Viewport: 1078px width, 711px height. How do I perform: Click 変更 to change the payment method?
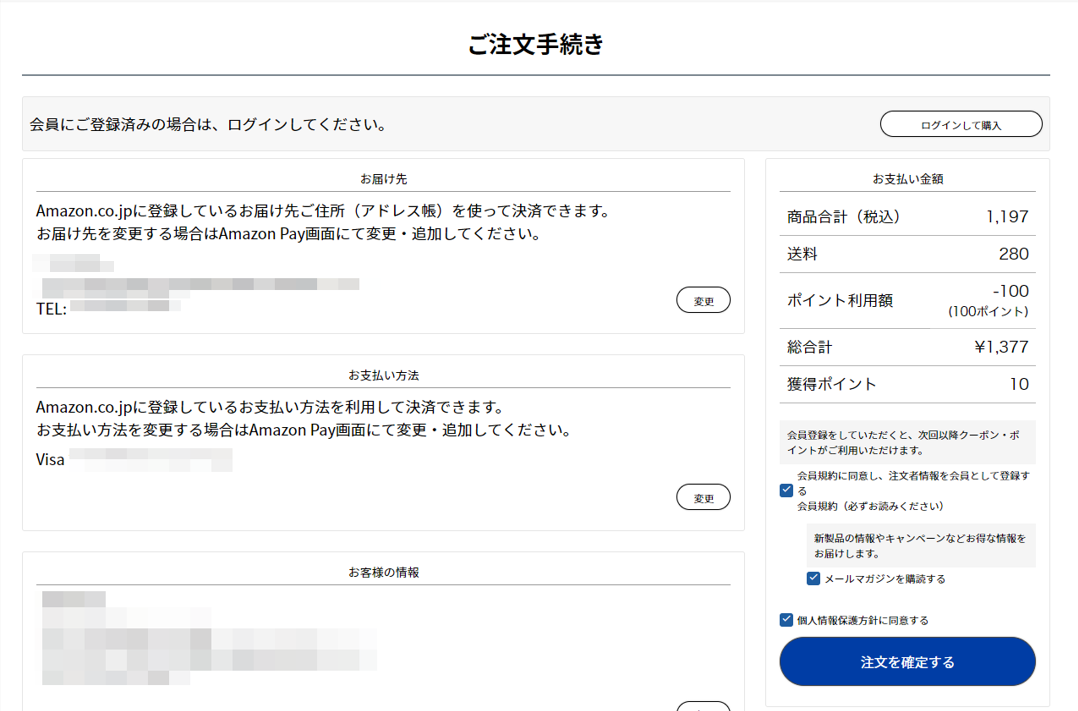(703, 496)
